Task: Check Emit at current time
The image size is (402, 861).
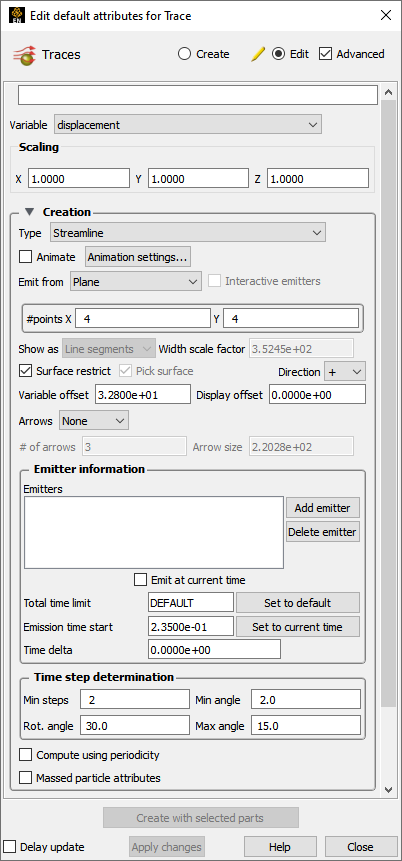Action: click(x=141, y=580)
